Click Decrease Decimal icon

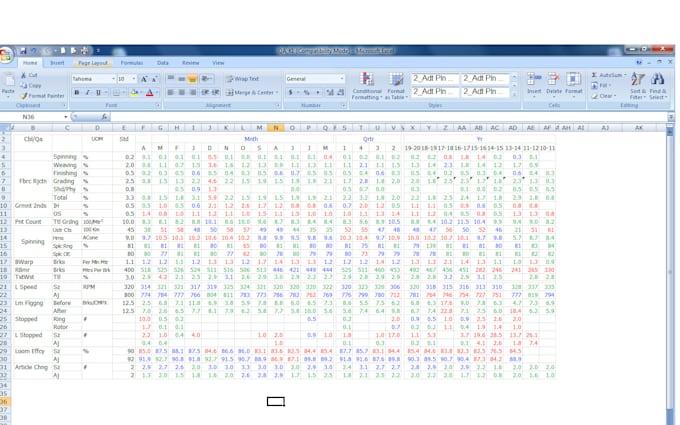(x=341, y=92)
